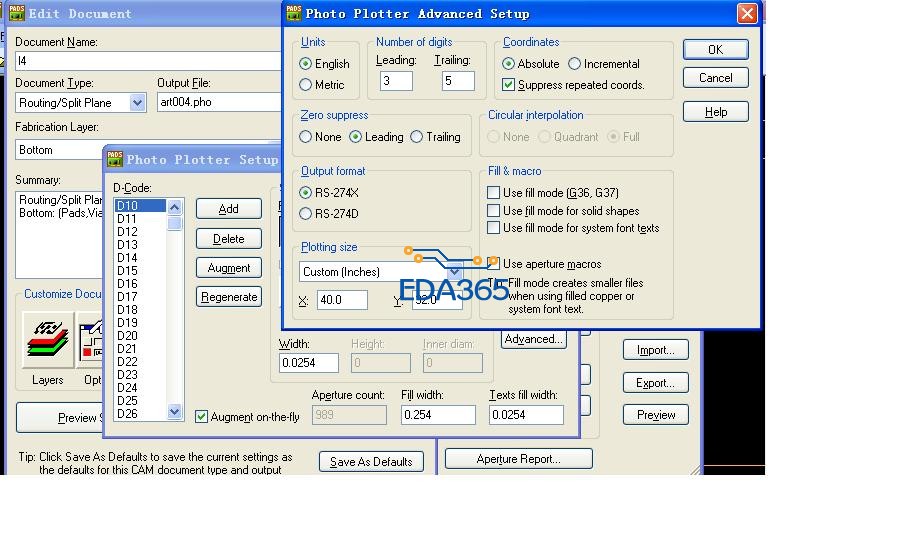Open the Plotting size dropdown
This screenshot has width=912, height=547.
(454, 272)
